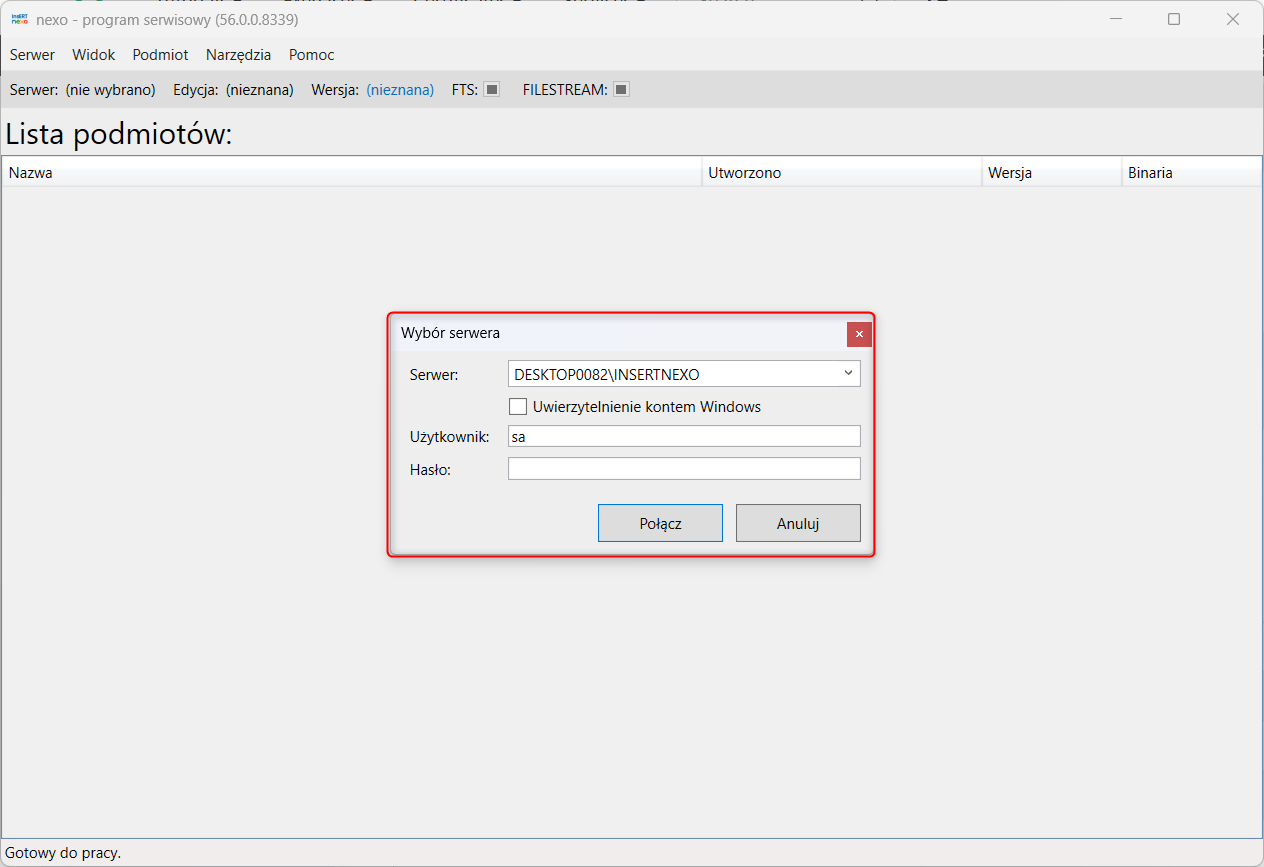The image size is (1264, 867).
Task: Close the Wybór serwera dialog
Action: point(859,334)
